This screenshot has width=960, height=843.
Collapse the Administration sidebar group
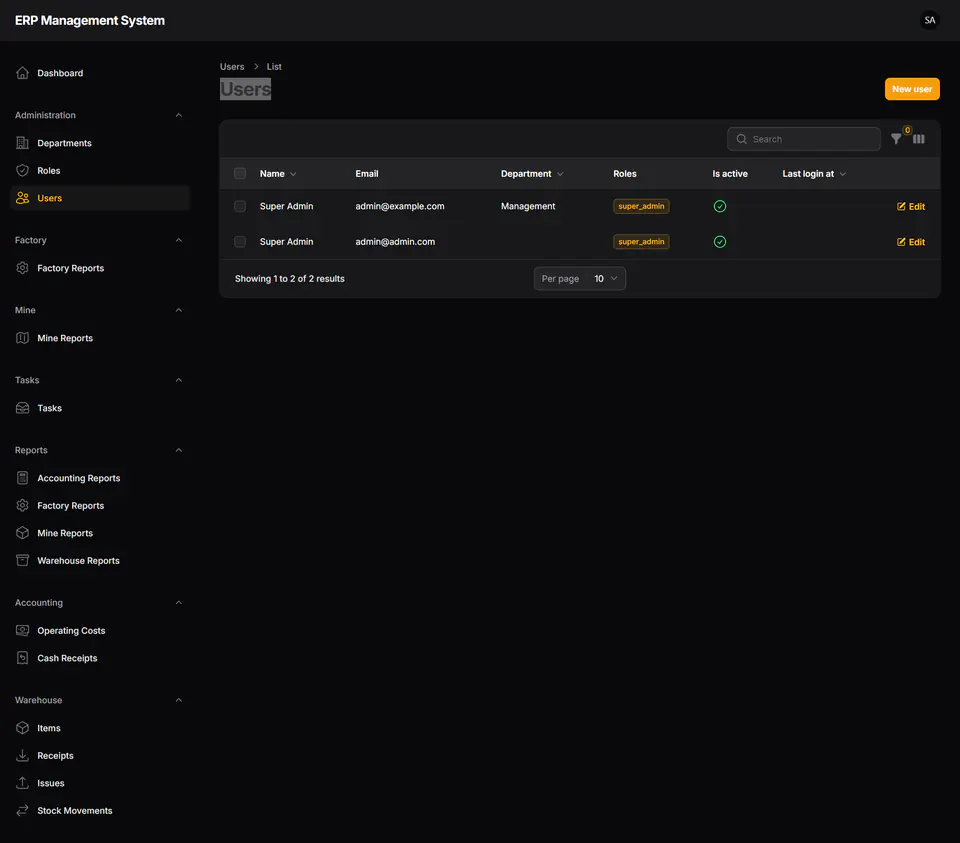[x=179, y=115]
